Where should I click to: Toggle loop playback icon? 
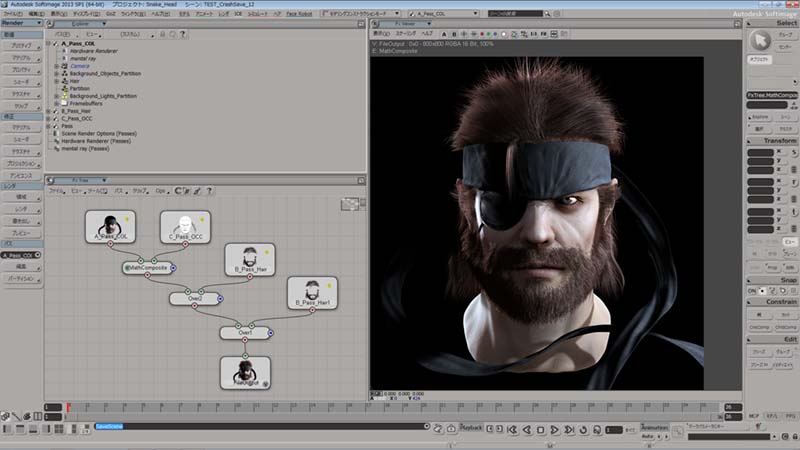(583, 430)
